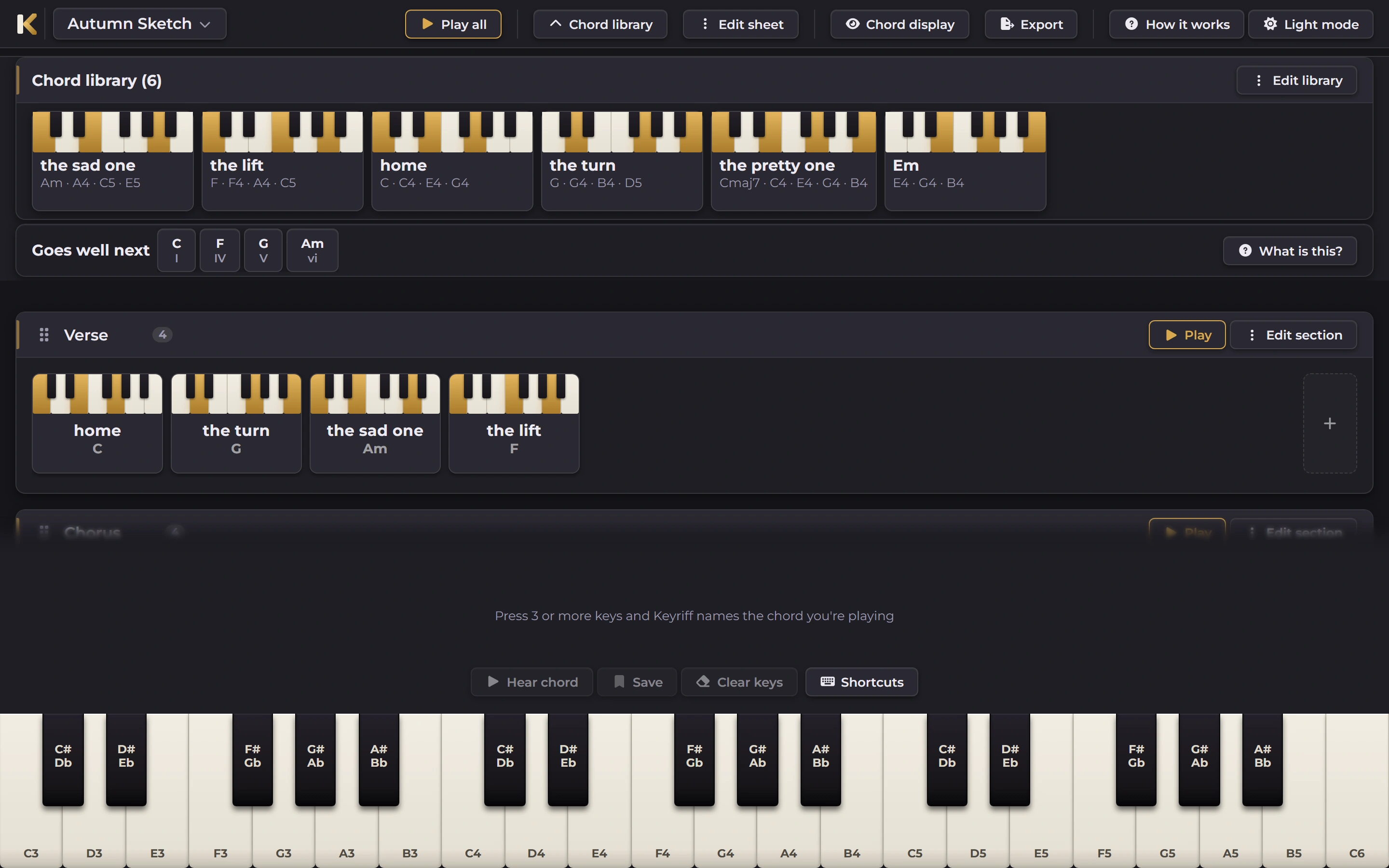This screenshot has height=868, width=1389.
Task: Grab the Verse section drag handle
Action: point(43,335)
